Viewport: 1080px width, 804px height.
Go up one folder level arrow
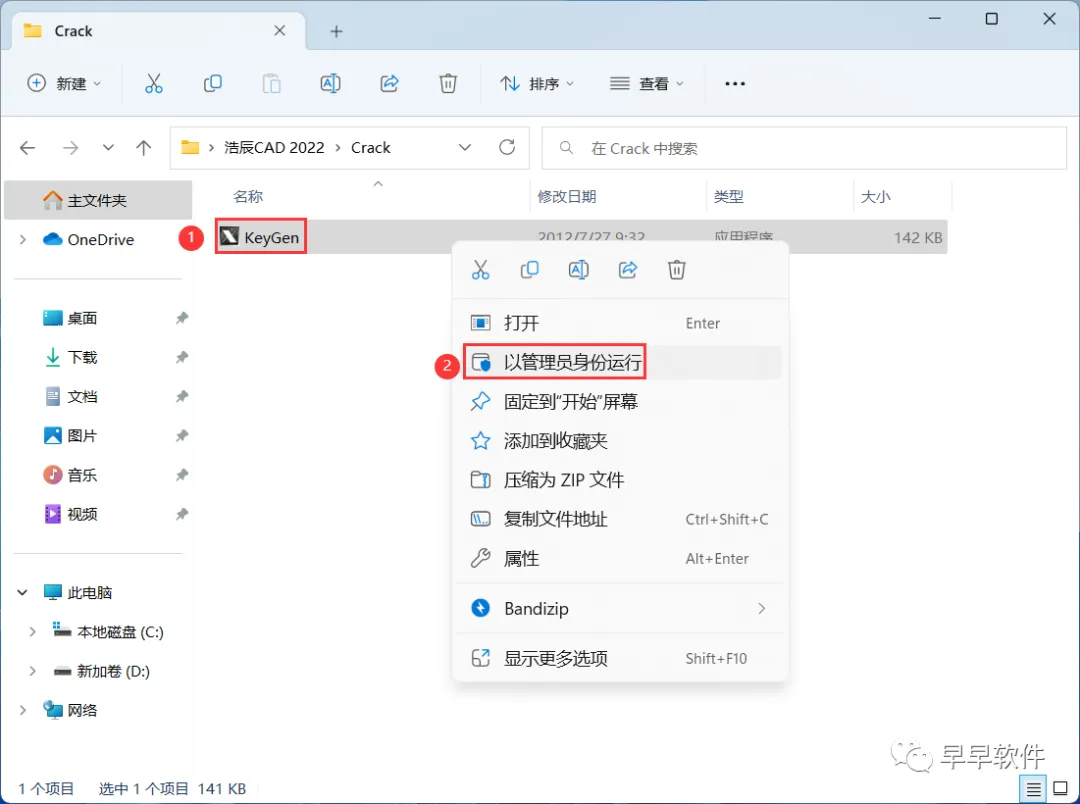coord(143,147)
